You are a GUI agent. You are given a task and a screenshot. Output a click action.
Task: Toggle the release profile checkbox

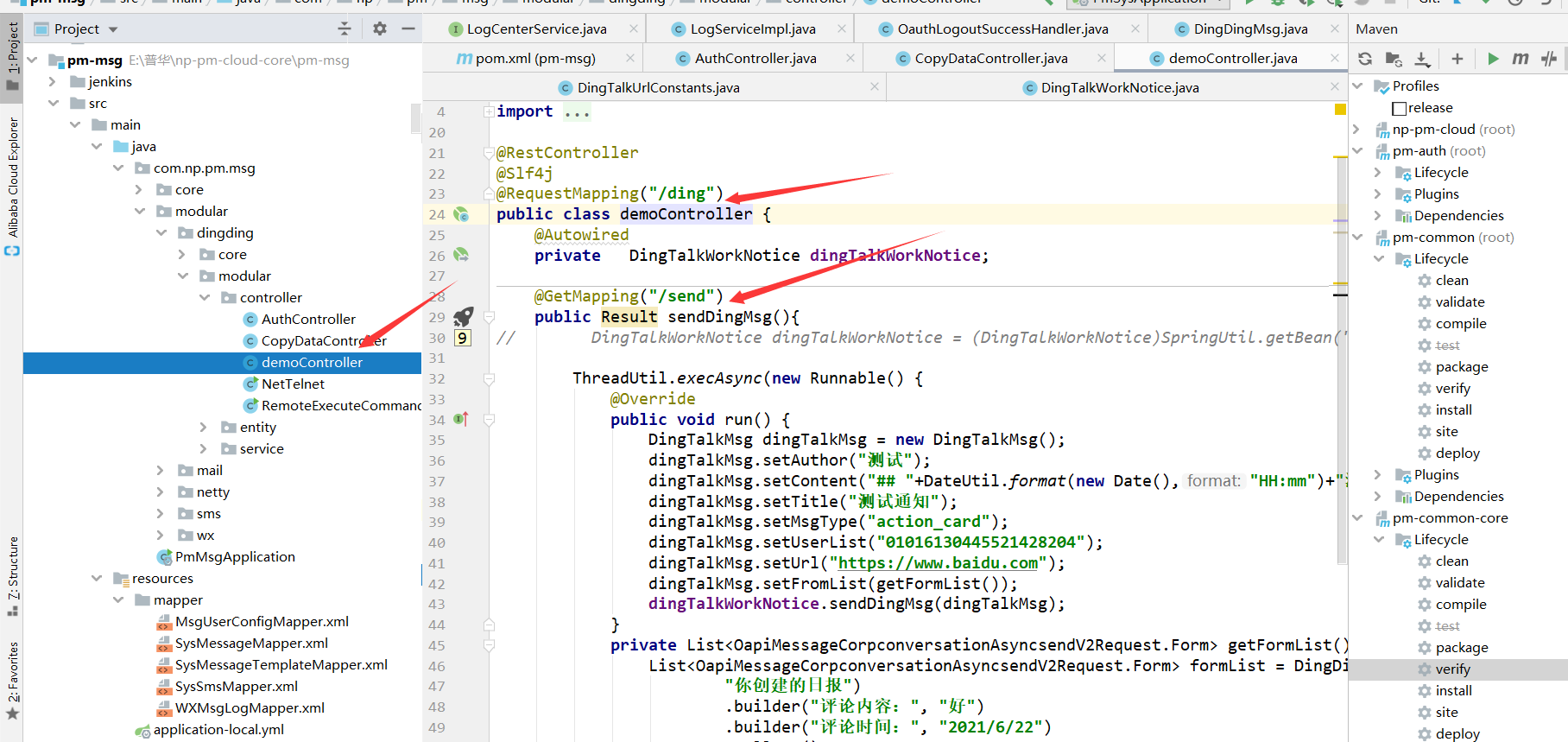pos(1400,108)
